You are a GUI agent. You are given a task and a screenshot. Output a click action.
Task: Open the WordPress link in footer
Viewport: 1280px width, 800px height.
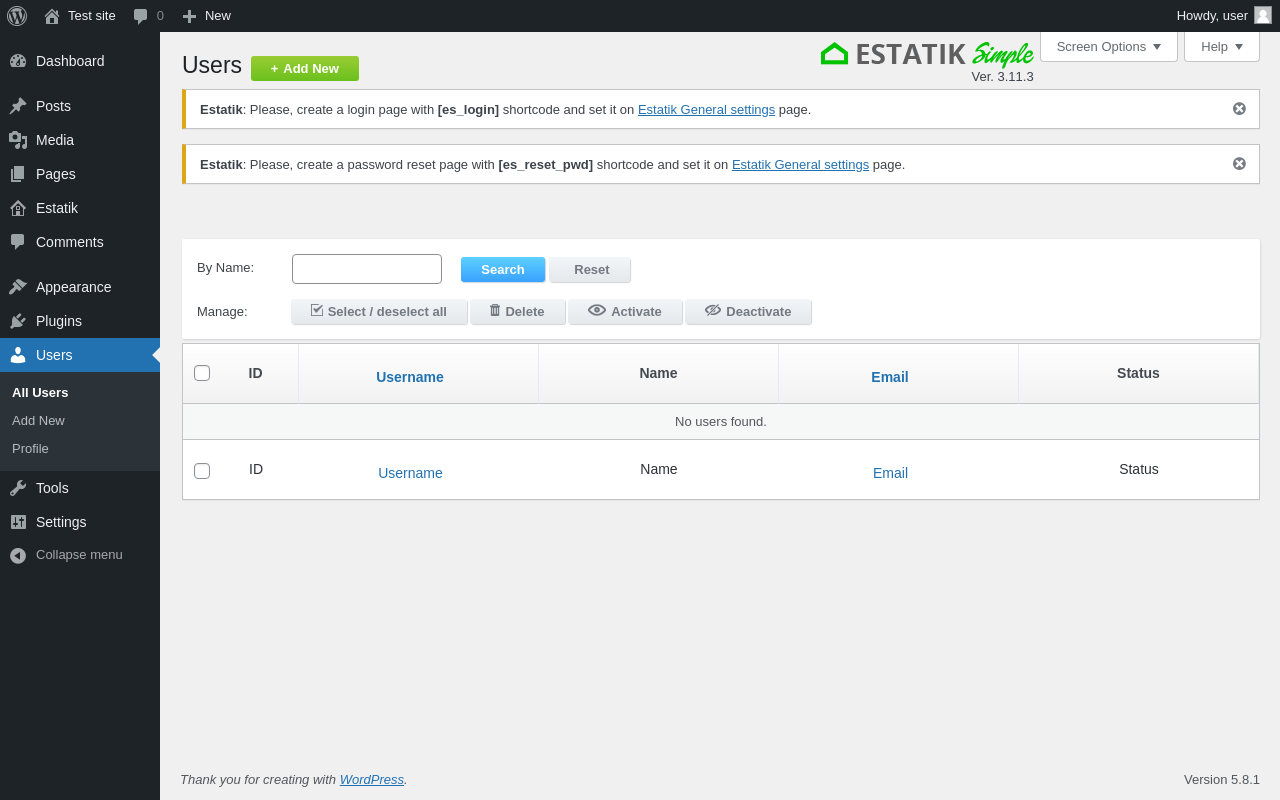tap(372, 779)
